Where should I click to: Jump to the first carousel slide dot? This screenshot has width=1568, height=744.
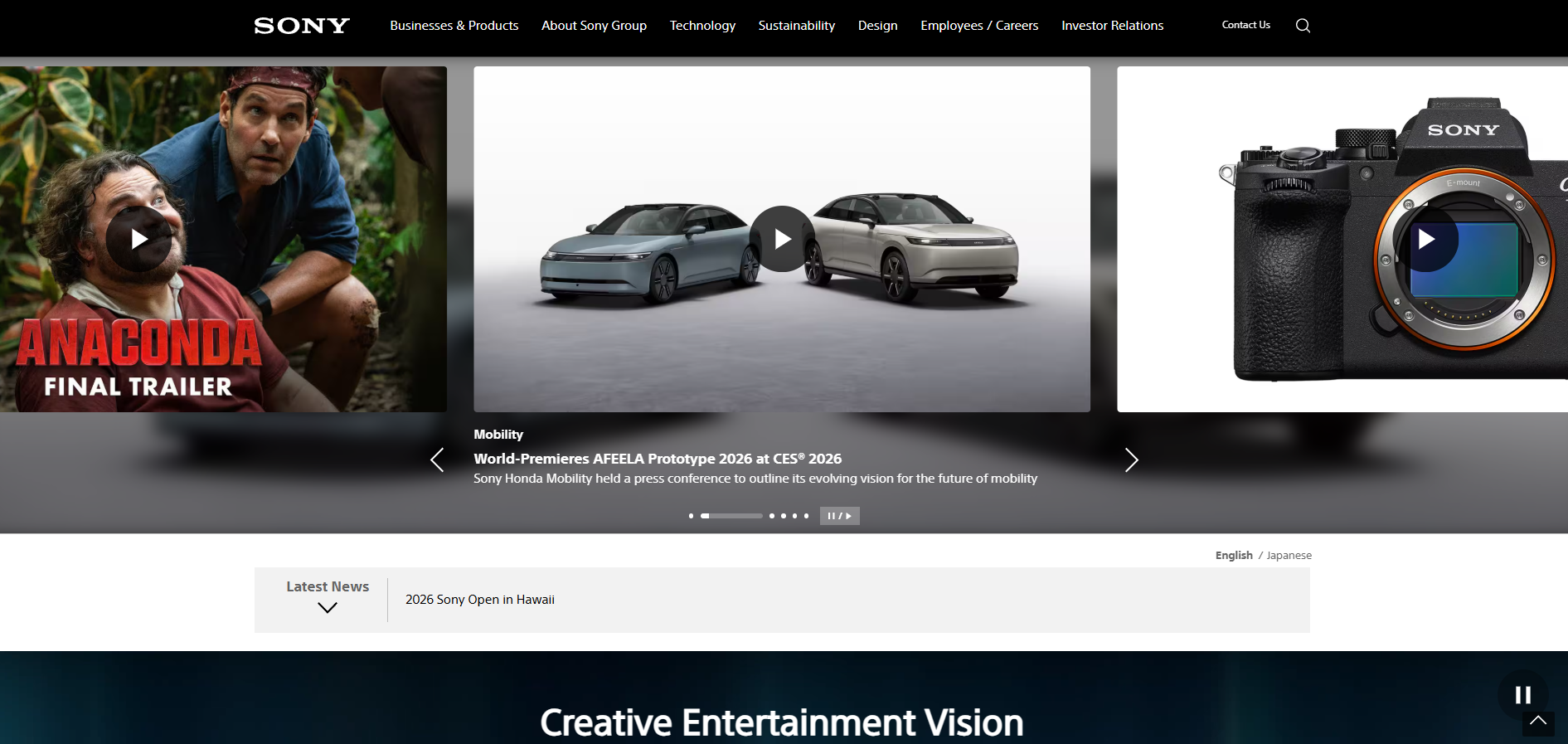pyautogui.click(x=691, y=516)
